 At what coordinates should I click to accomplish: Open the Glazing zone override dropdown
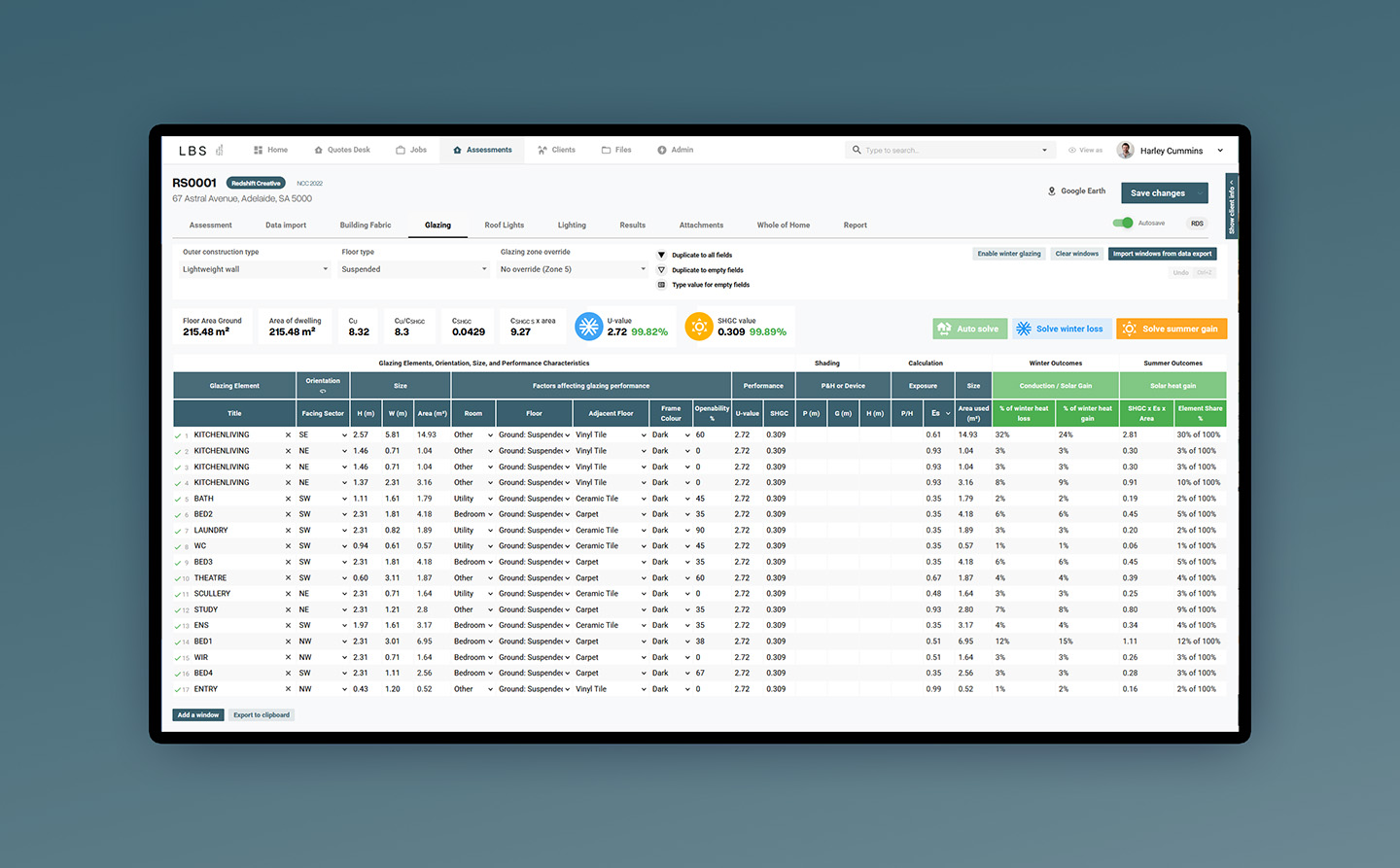pyautogui.click(x=573, y=269)
